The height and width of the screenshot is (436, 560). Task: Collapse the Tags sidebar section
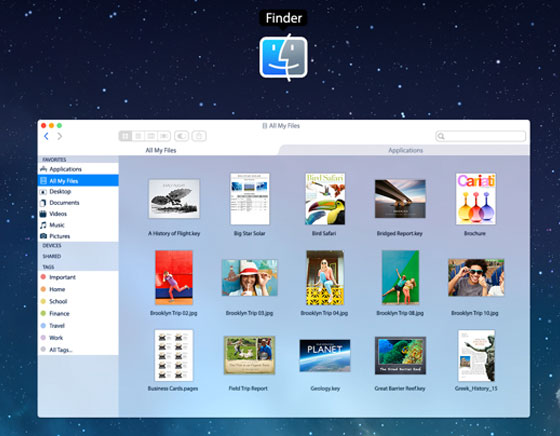(x=48, y=267)
